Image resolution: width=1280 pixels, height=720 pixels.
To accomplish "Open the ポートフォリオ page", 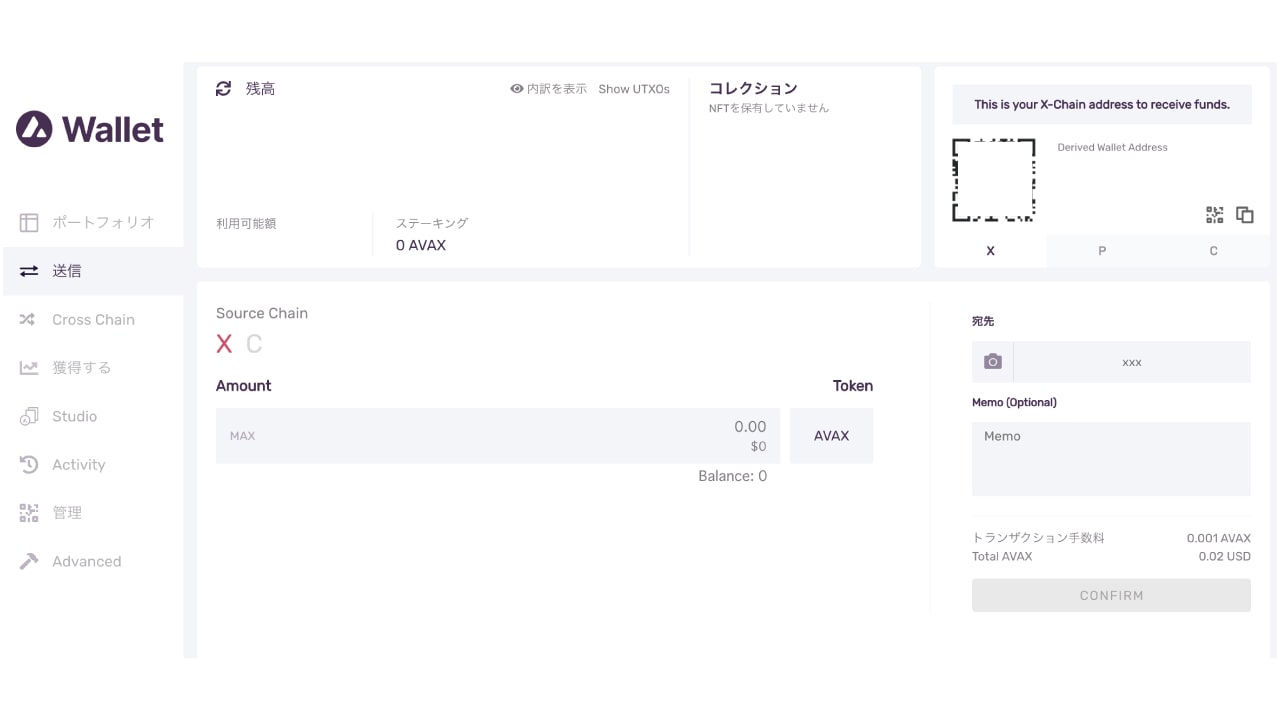I will [93, 222].
